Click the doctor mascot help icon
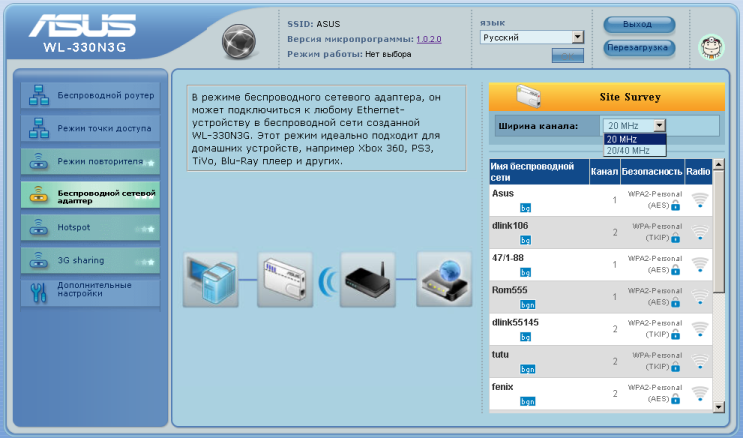The width and height of the screenshot is (743, 438). 712,47
